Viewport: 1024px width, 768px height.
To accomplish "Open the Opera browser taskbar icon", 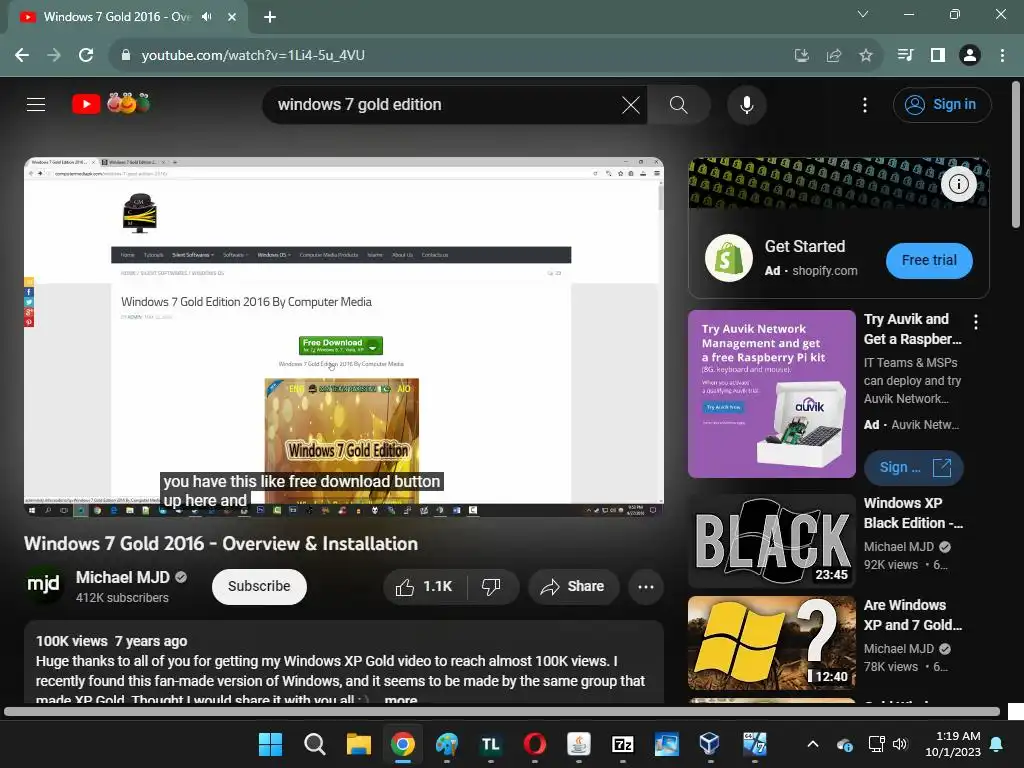I will point(535,744).
